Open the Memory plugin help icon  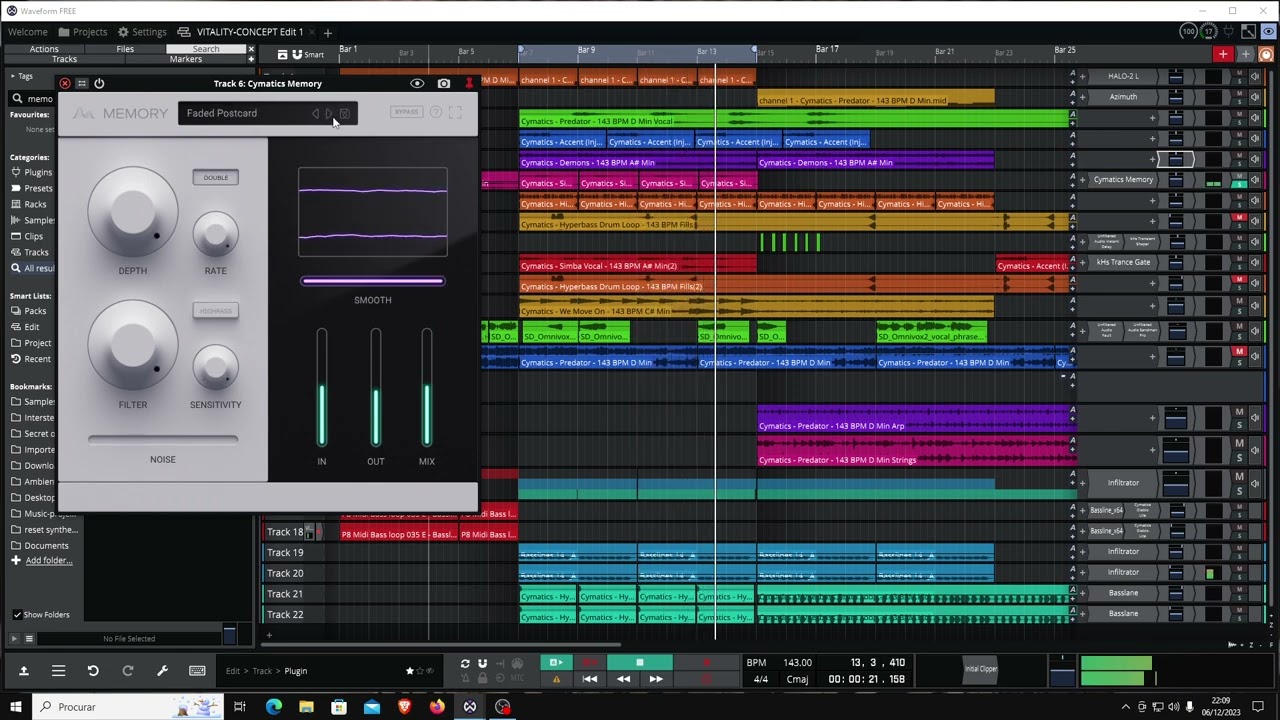tap(436, 112)
